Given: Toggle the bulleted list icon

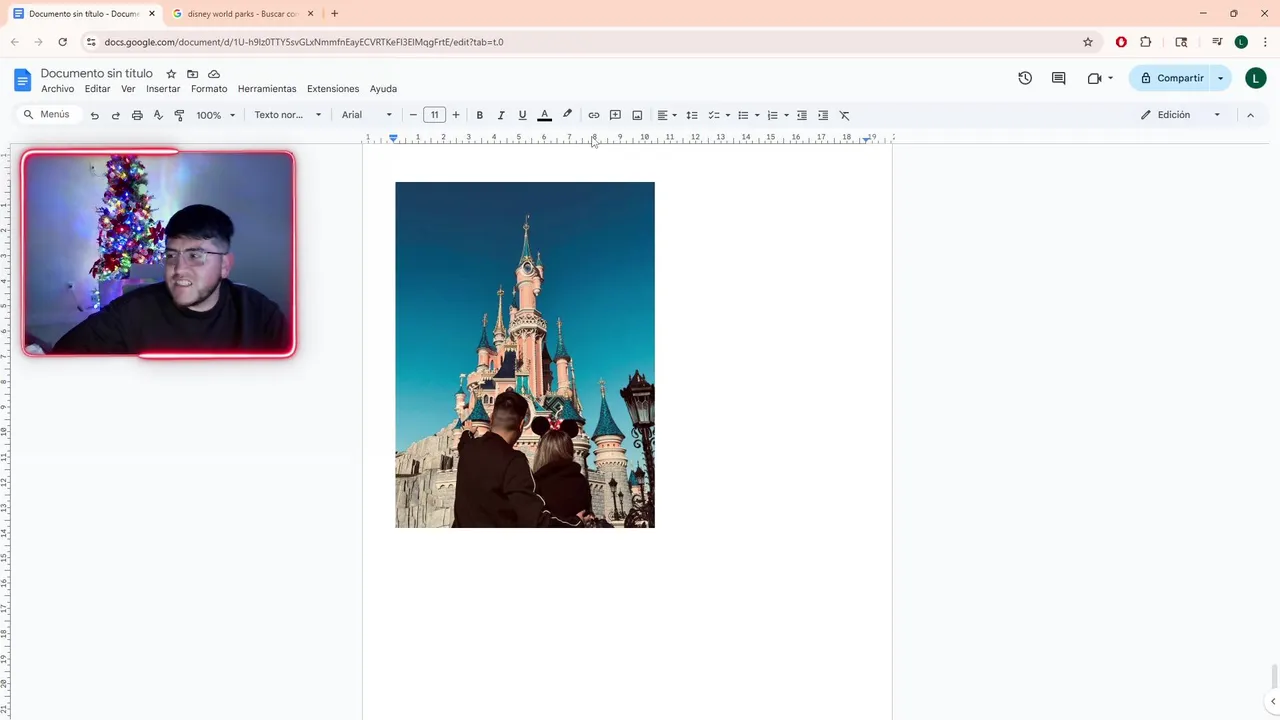Looking at the screenshot, I should [x=743, y=115].
